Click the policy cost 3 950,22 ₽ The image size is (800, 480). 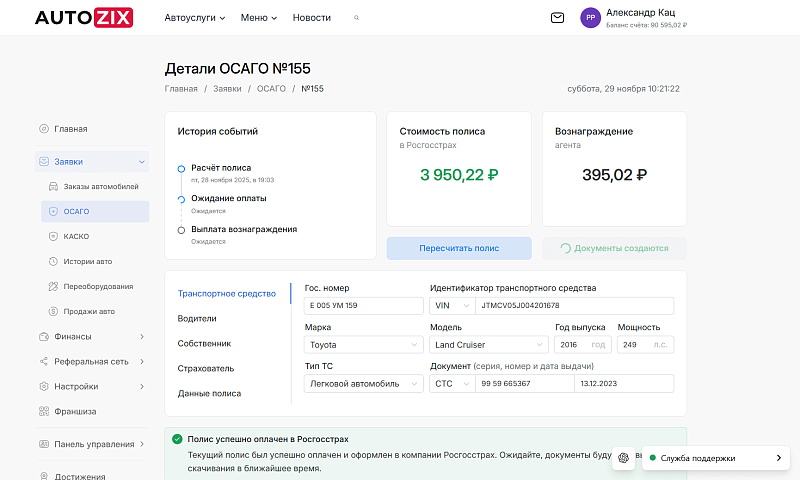tap(459, 175)
